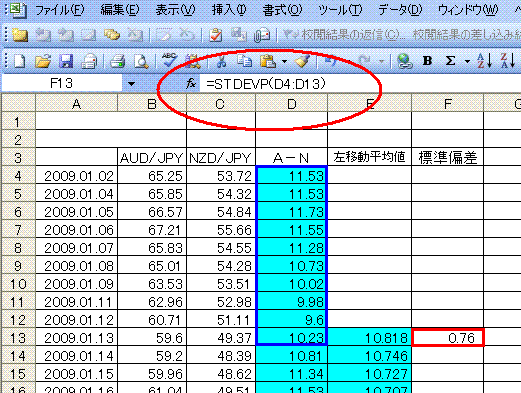Select row 13 header
Screen dimensions: 521x393
tap(19, 338)
